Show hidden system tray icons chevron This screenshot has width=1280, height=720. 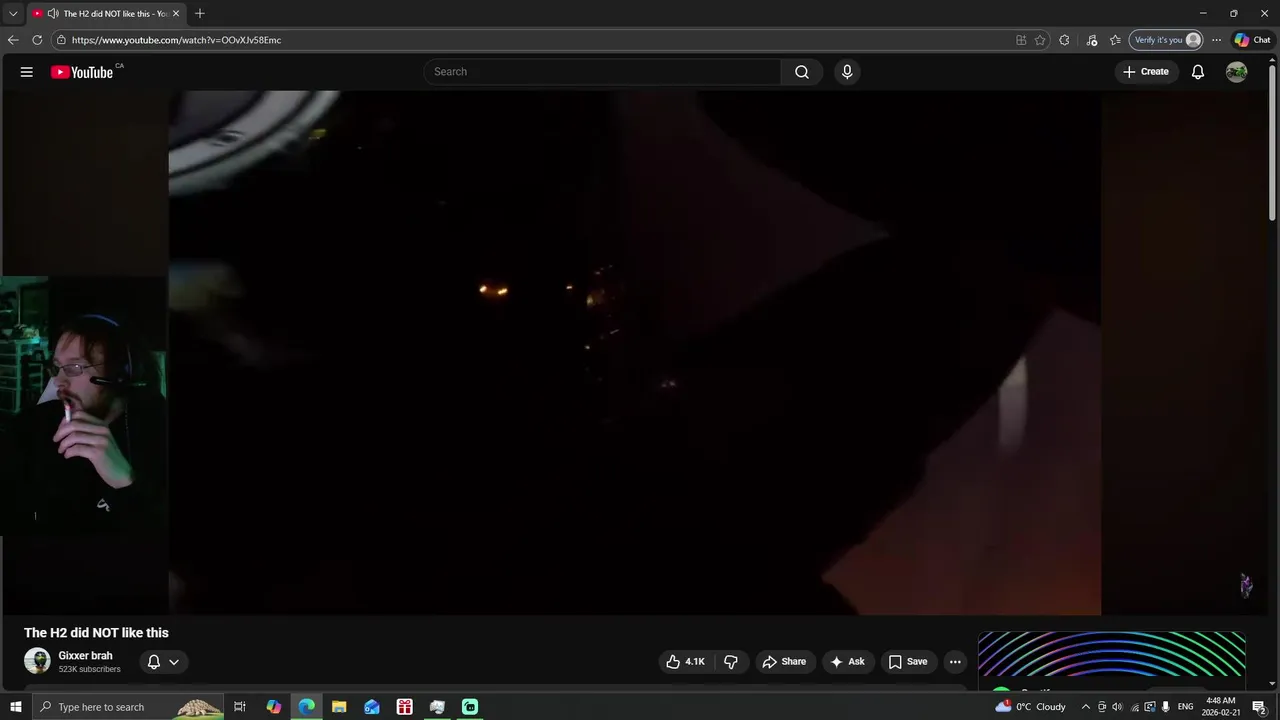(1085, 707)
